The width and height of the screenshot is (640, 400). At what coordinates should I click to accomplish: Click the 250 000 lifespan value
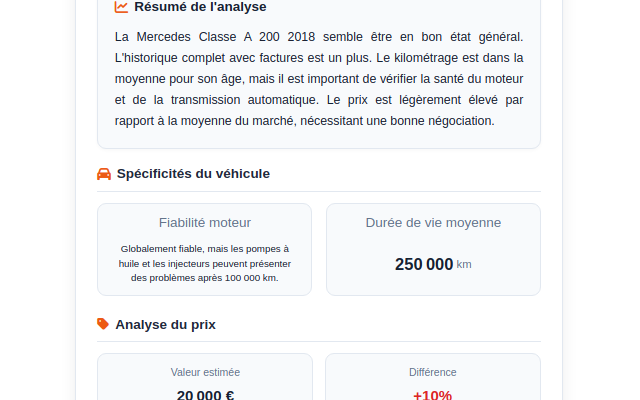[424, 264]
